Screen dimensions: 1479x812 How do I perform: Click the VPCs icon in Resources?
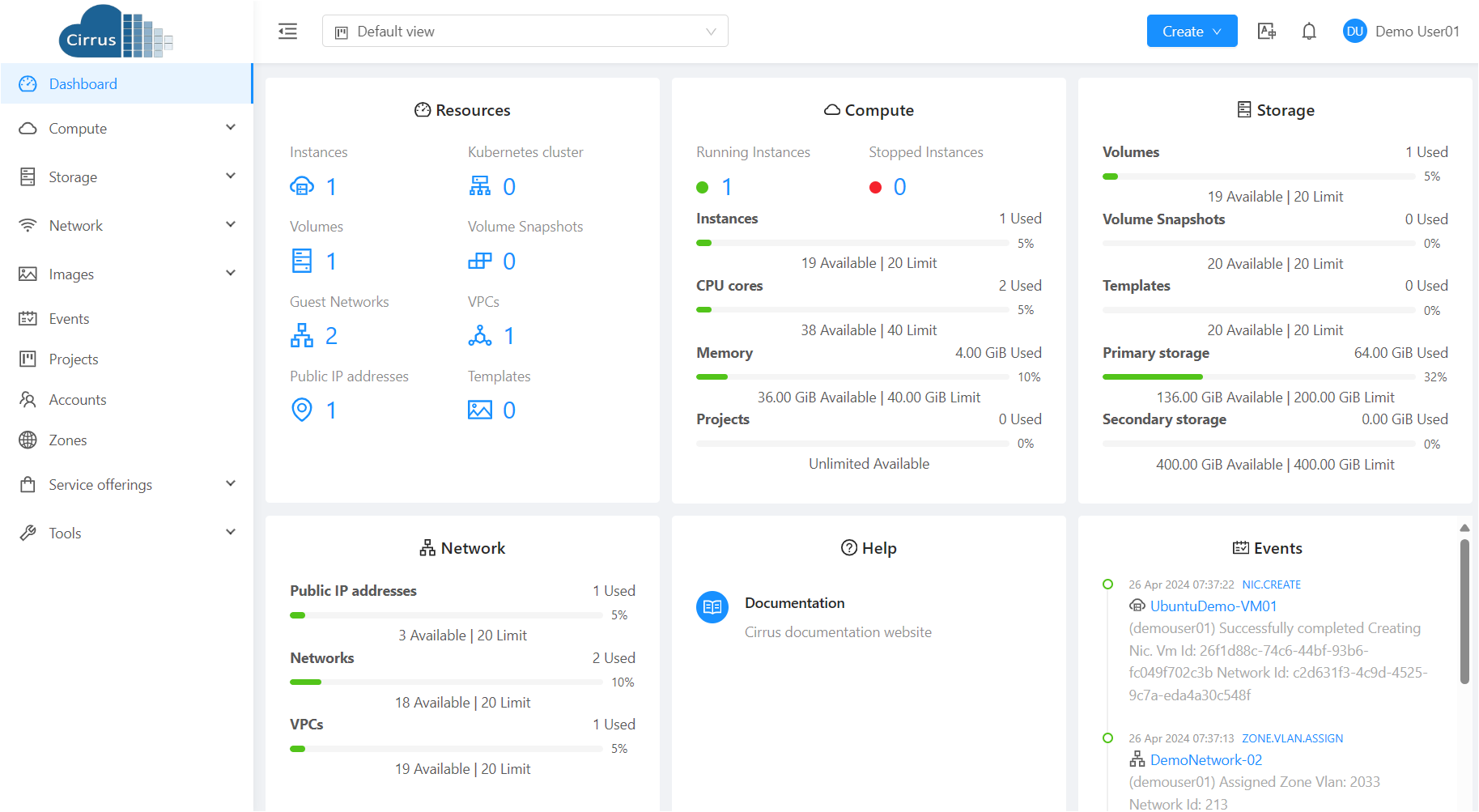pyautogui.click(x=479, y=336)
